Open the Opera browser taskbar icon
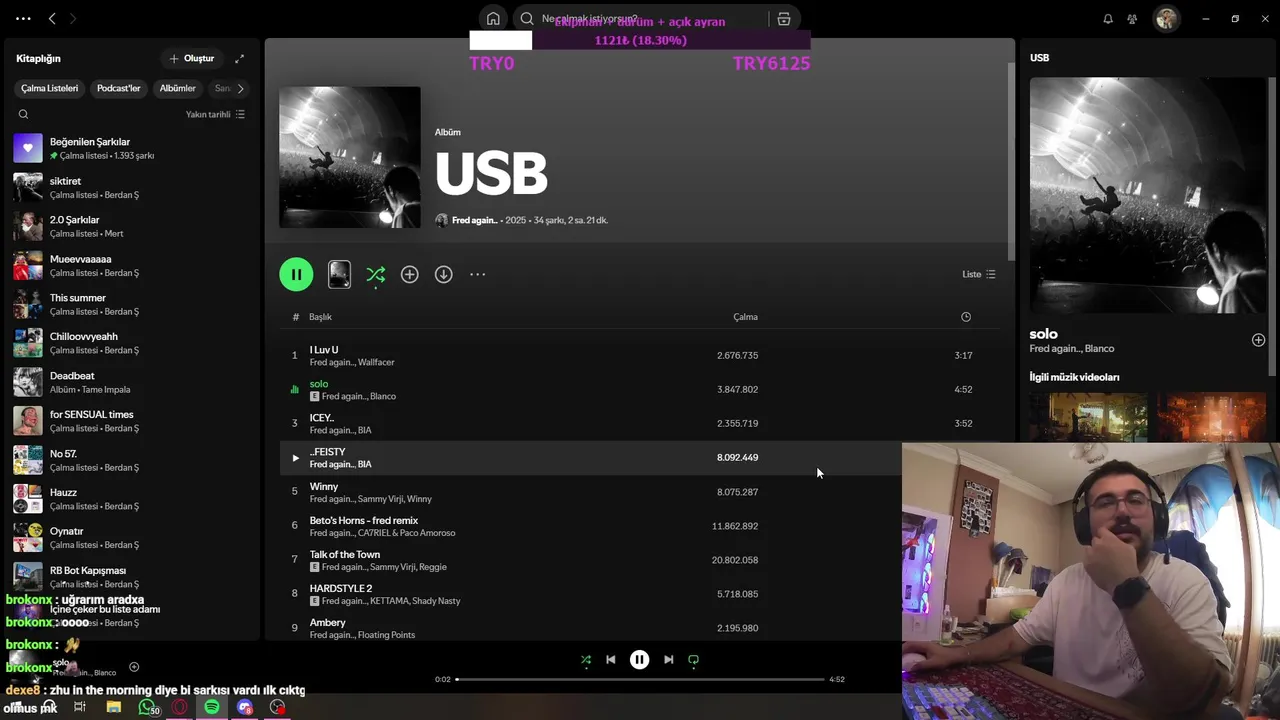The image size is (1280, 720). click(180, 707)
